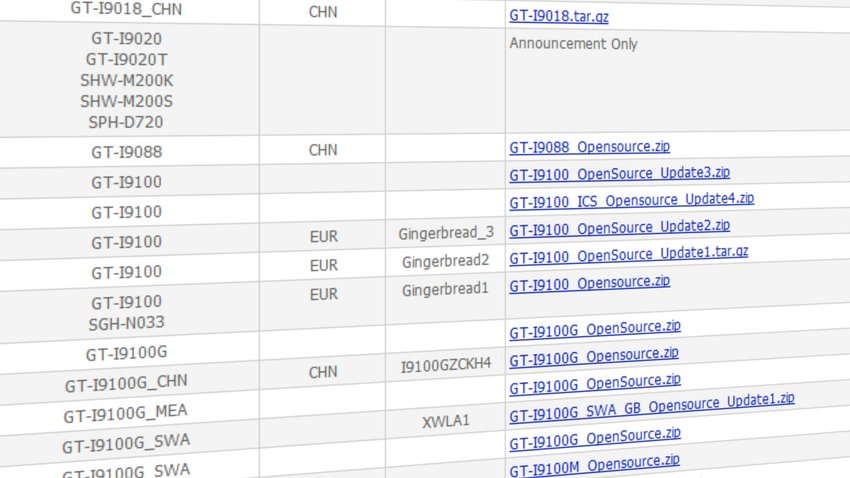Click GT-I9100_ICS_Opensource_Update4.zip link
Viewport: 850px width, 478px height.
[x=631, y=200]
